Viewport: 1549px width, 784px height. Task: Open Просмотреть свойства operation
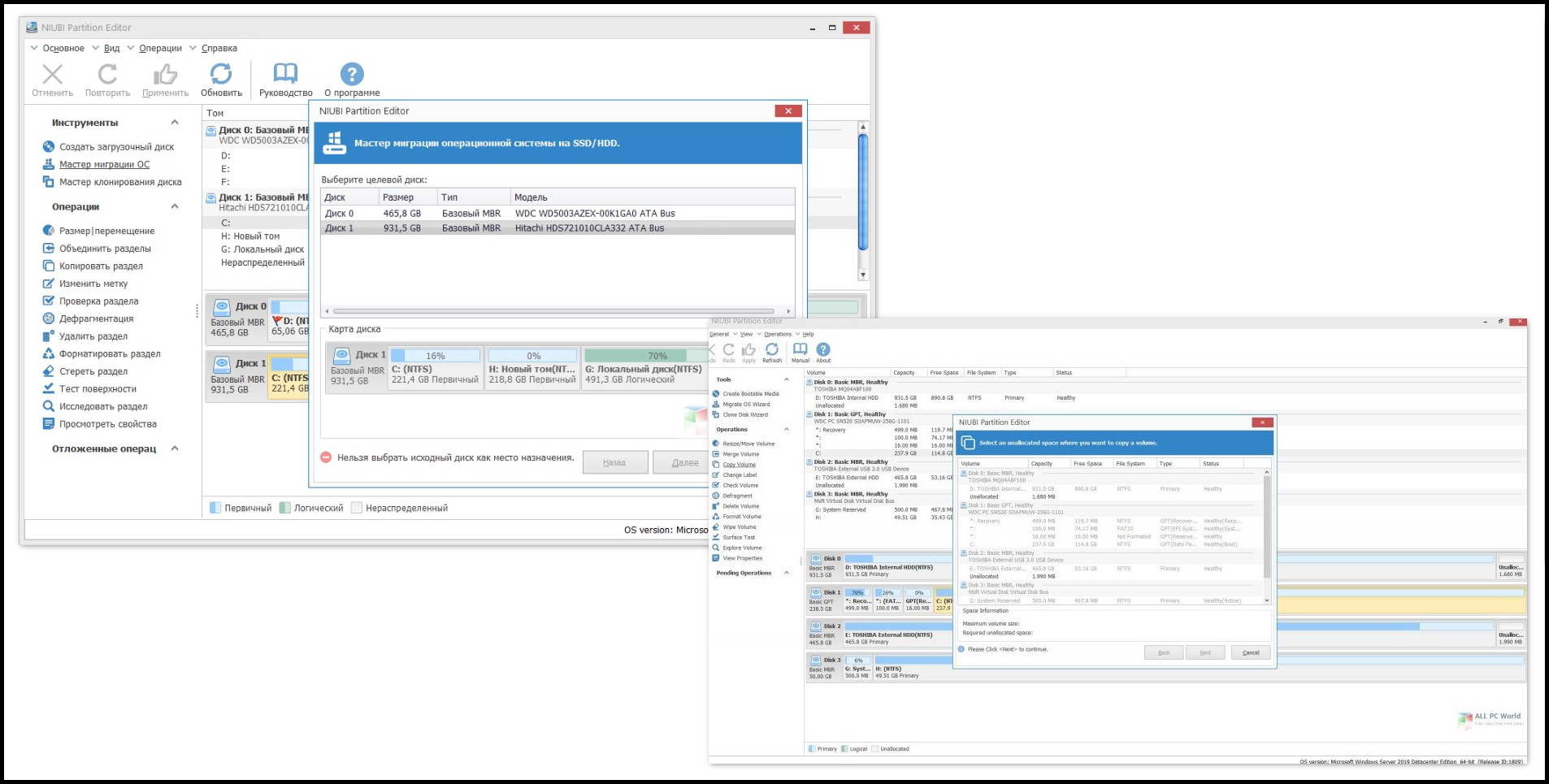click(108, 424)
